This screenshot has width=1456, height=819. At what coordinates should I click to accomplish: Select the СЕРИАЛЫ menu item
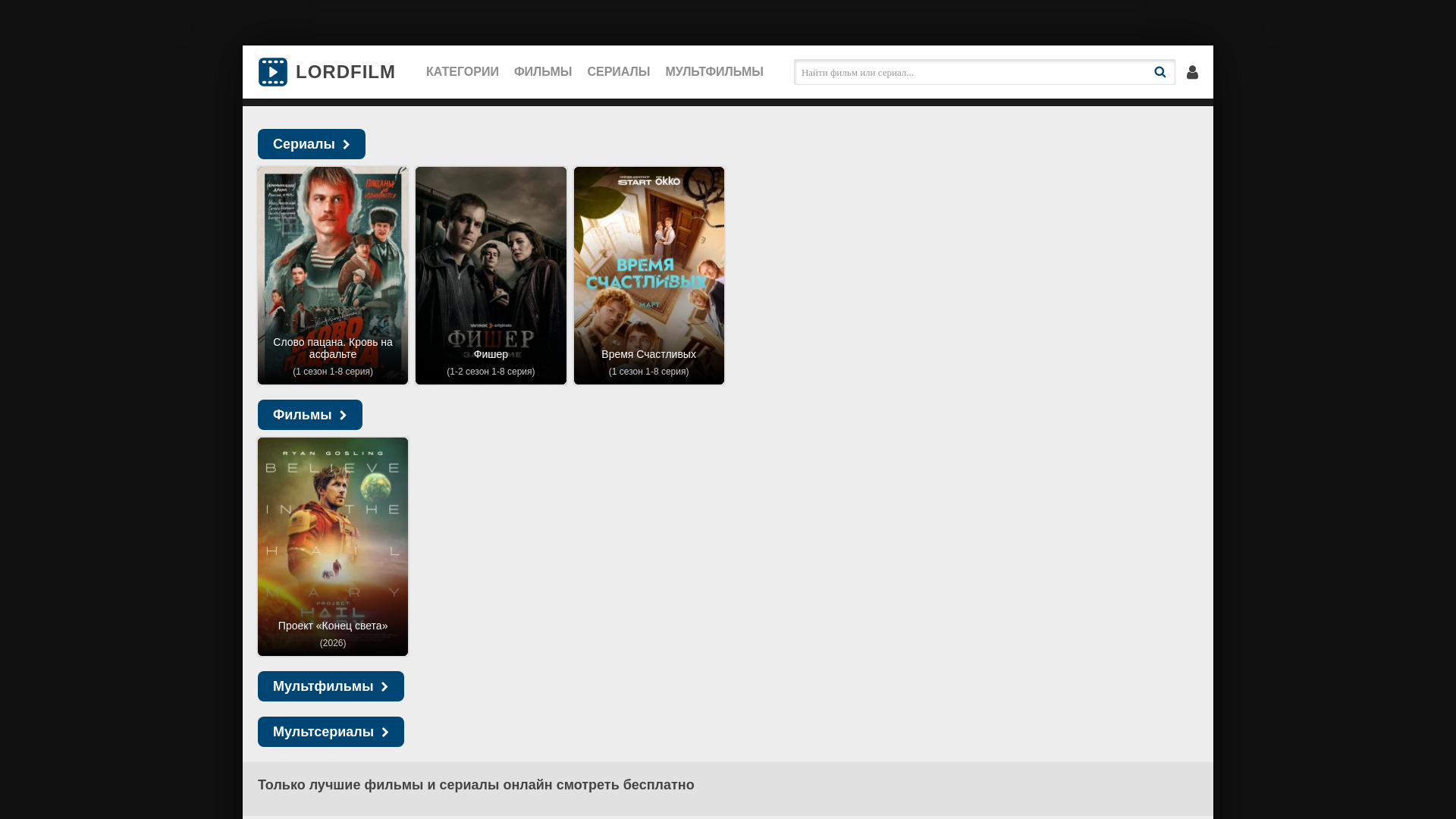click(x=619, y=72)
